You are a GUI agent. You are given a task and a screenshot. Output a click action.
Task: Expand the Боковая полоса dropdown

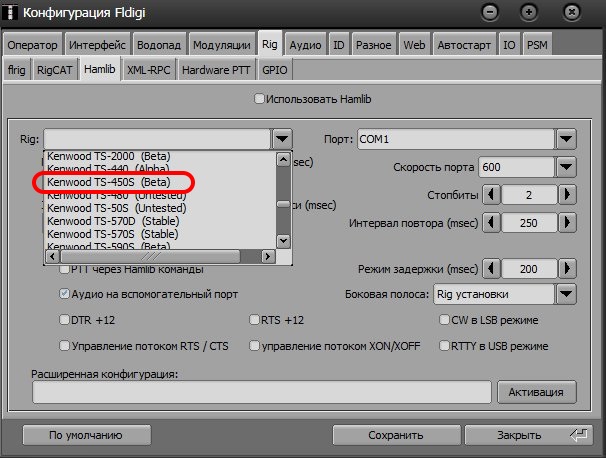coord(566,294)
